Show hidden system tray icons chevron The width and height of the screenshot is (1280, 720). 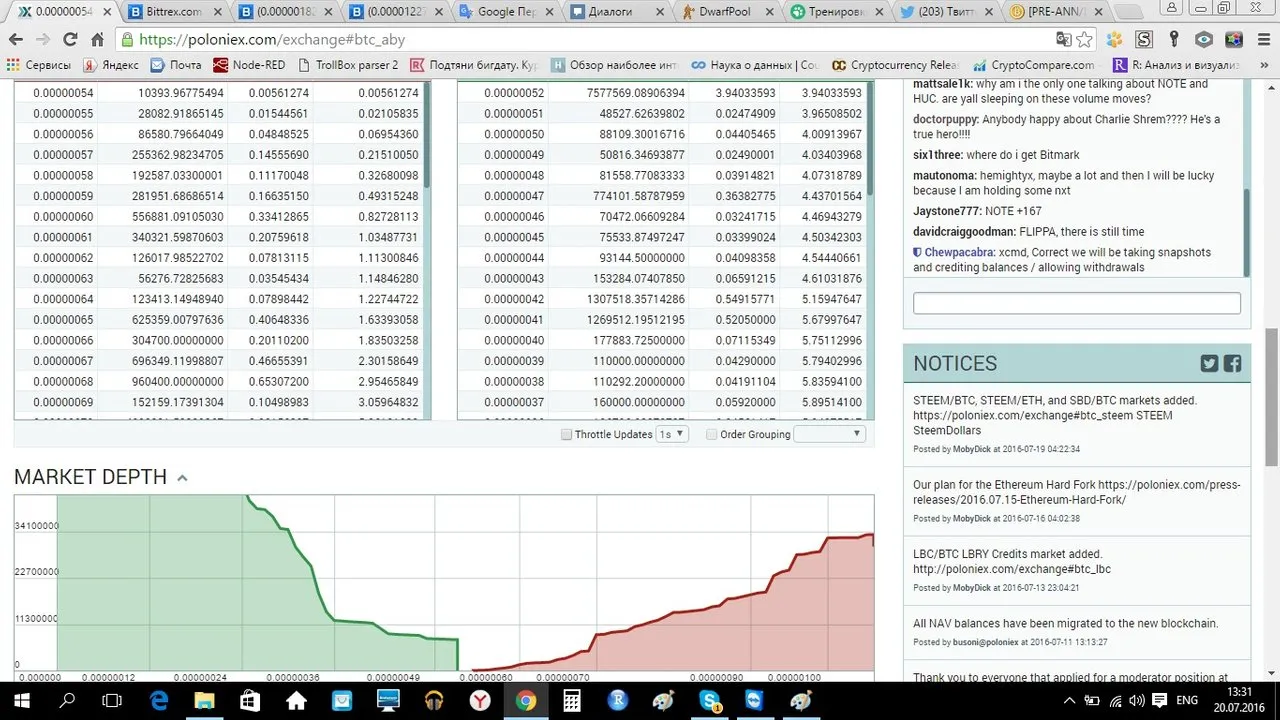pos(1071,701)
